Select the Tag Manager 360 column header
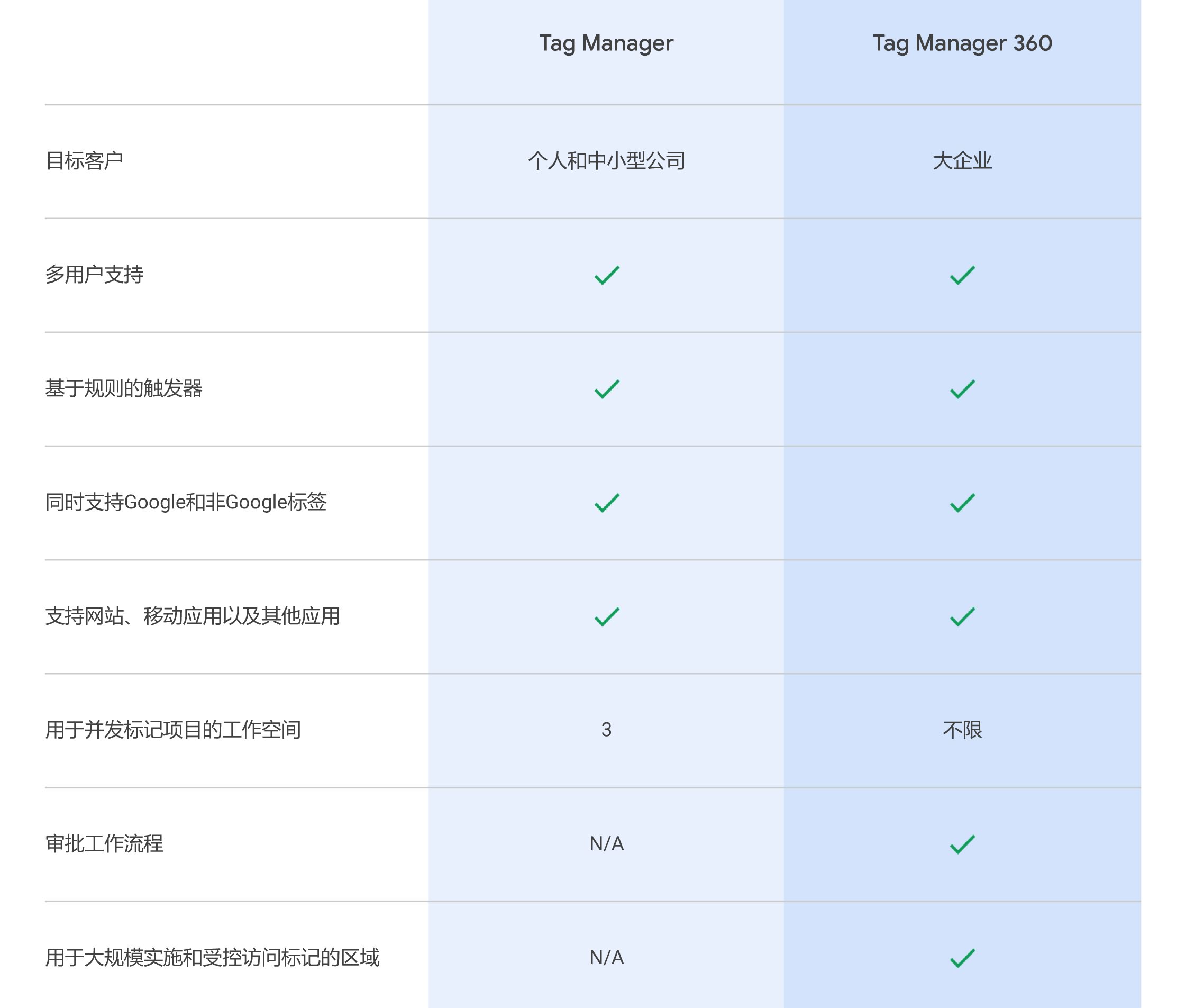 (962, 43)
